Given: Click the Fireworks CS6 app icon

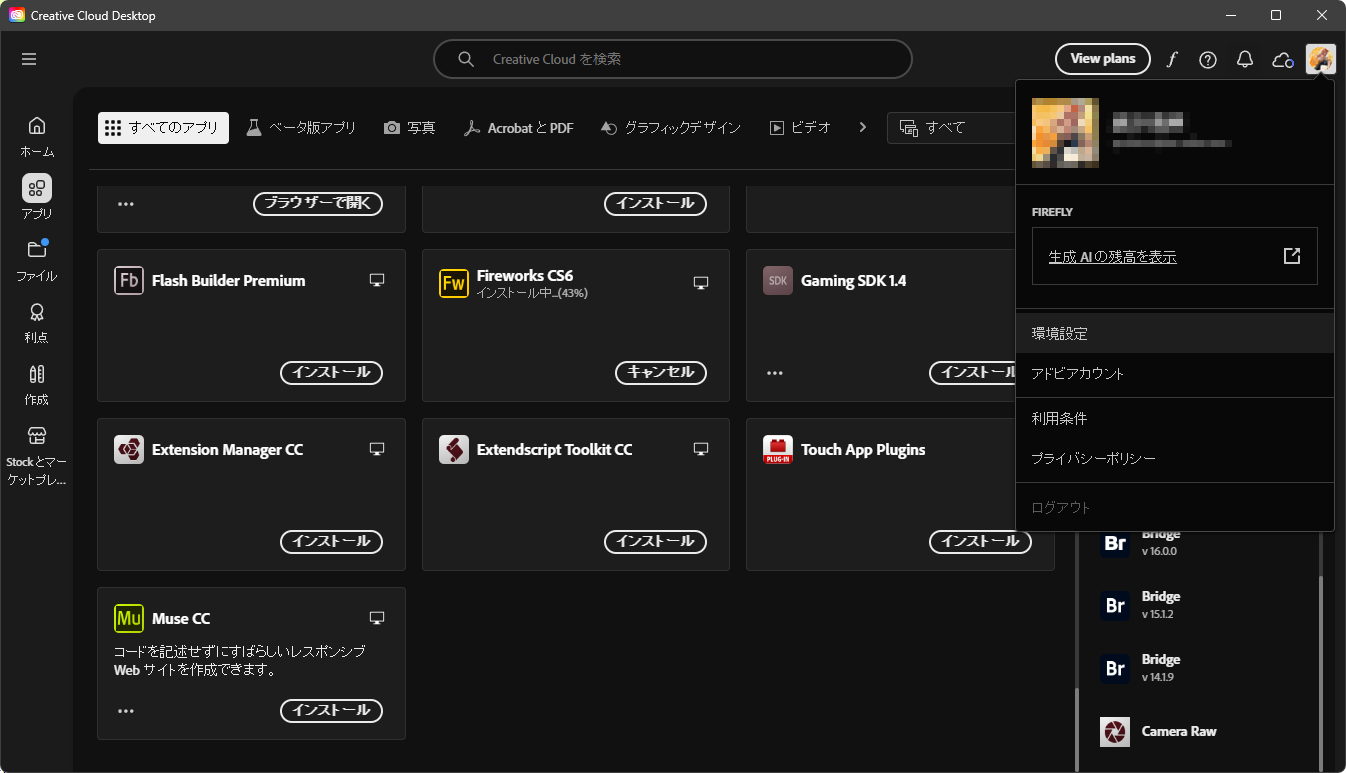Looking at the screenshot, I should pos(454,283).
